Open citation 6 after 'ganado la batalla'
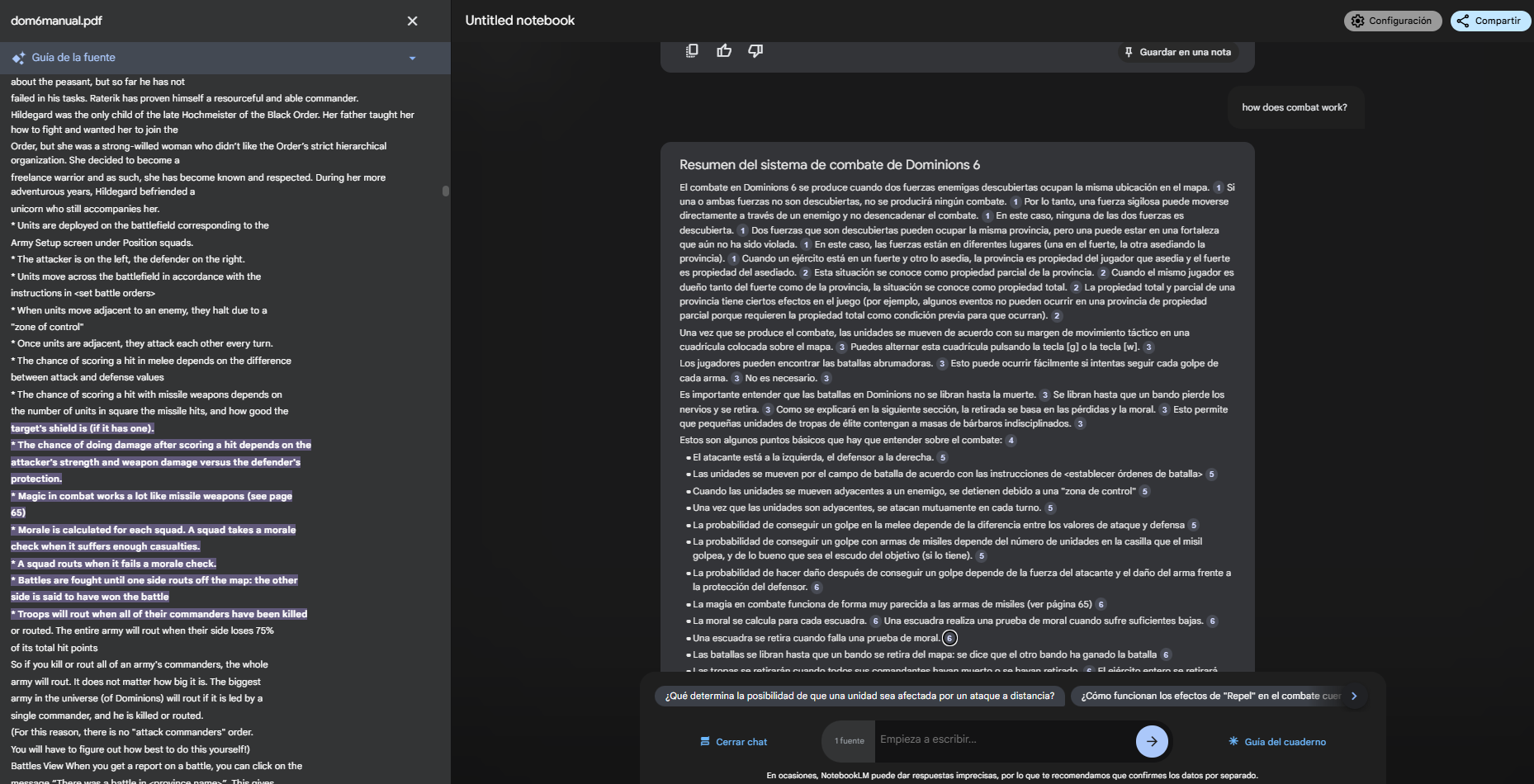 1166,655
